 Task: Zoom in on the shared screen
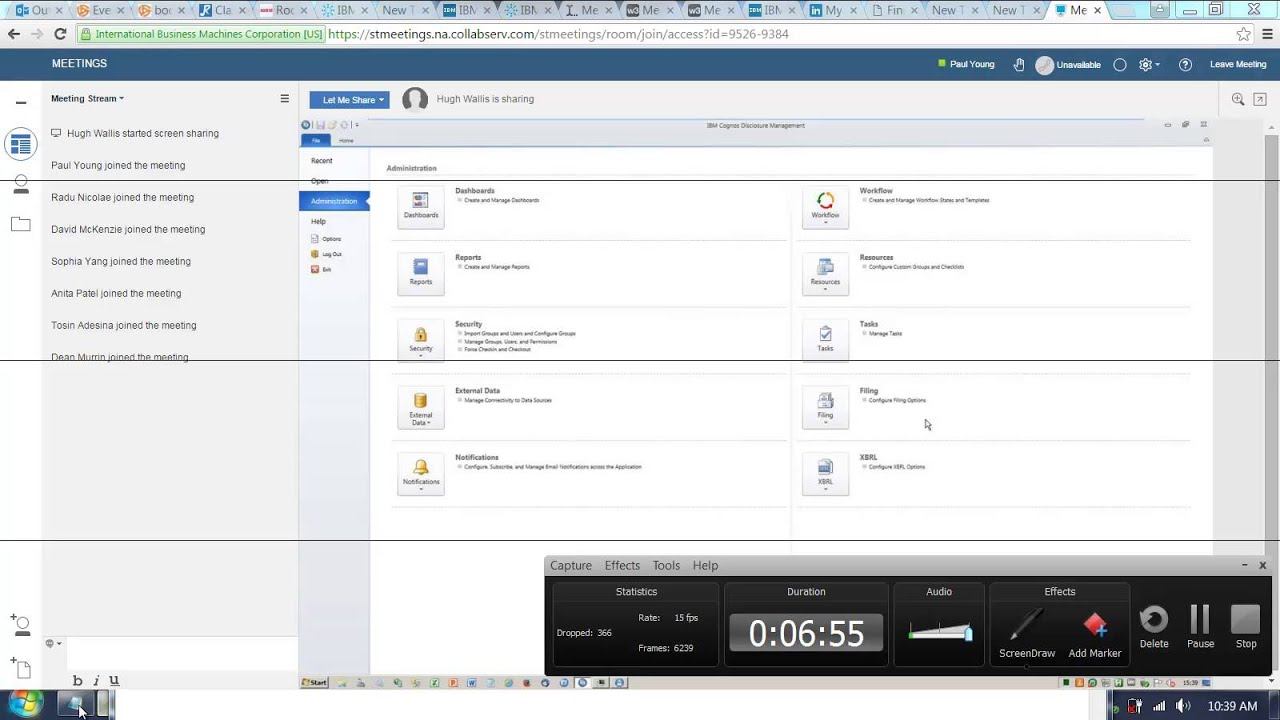(x=1238, y=99)
